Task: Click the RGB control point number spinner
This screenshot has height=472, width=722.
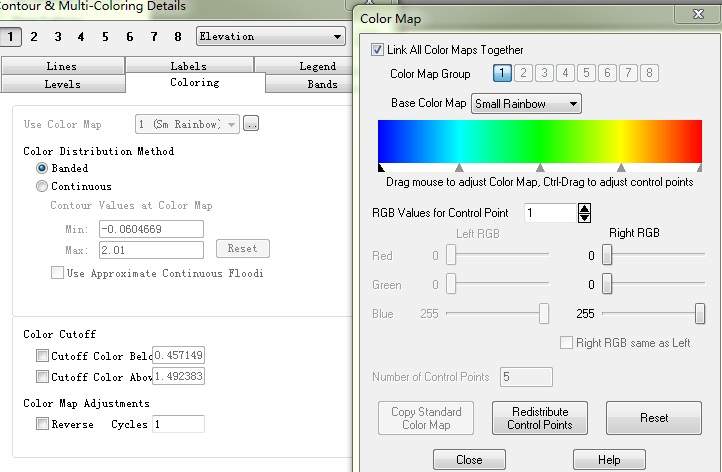Action: pos(584,213)
